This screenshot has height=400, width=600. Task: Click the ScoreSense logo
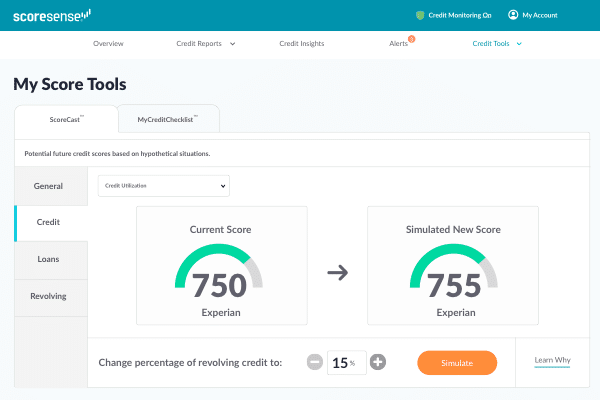[x=52, y=15]
